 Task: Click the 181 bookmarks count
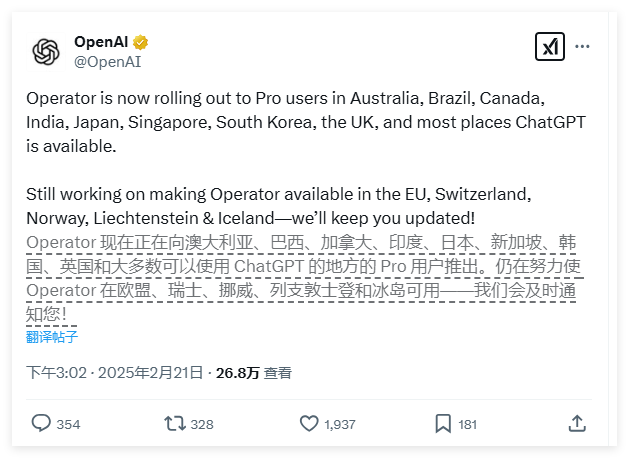click(467, 424)
